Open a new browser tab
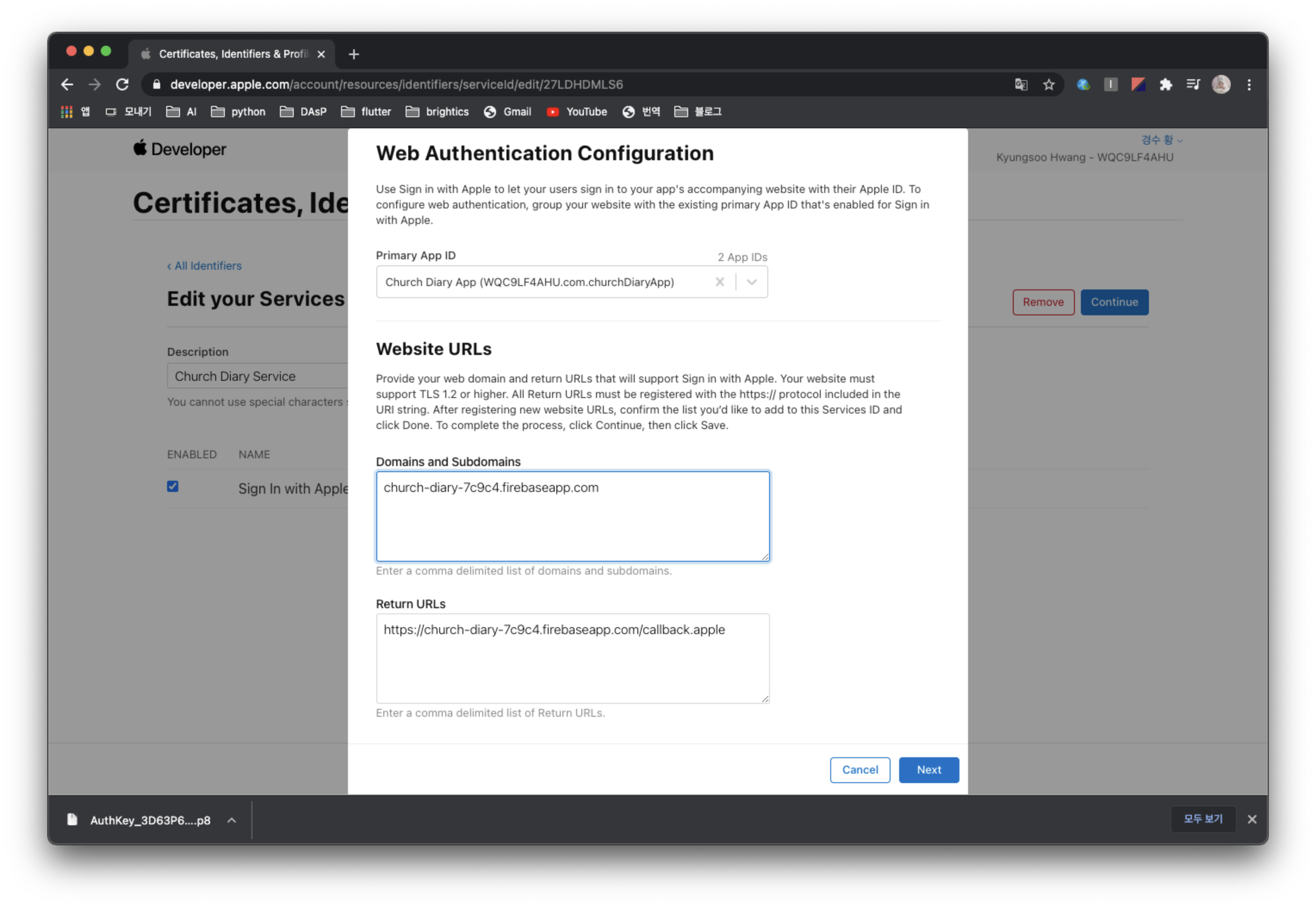 click(354, 54)
